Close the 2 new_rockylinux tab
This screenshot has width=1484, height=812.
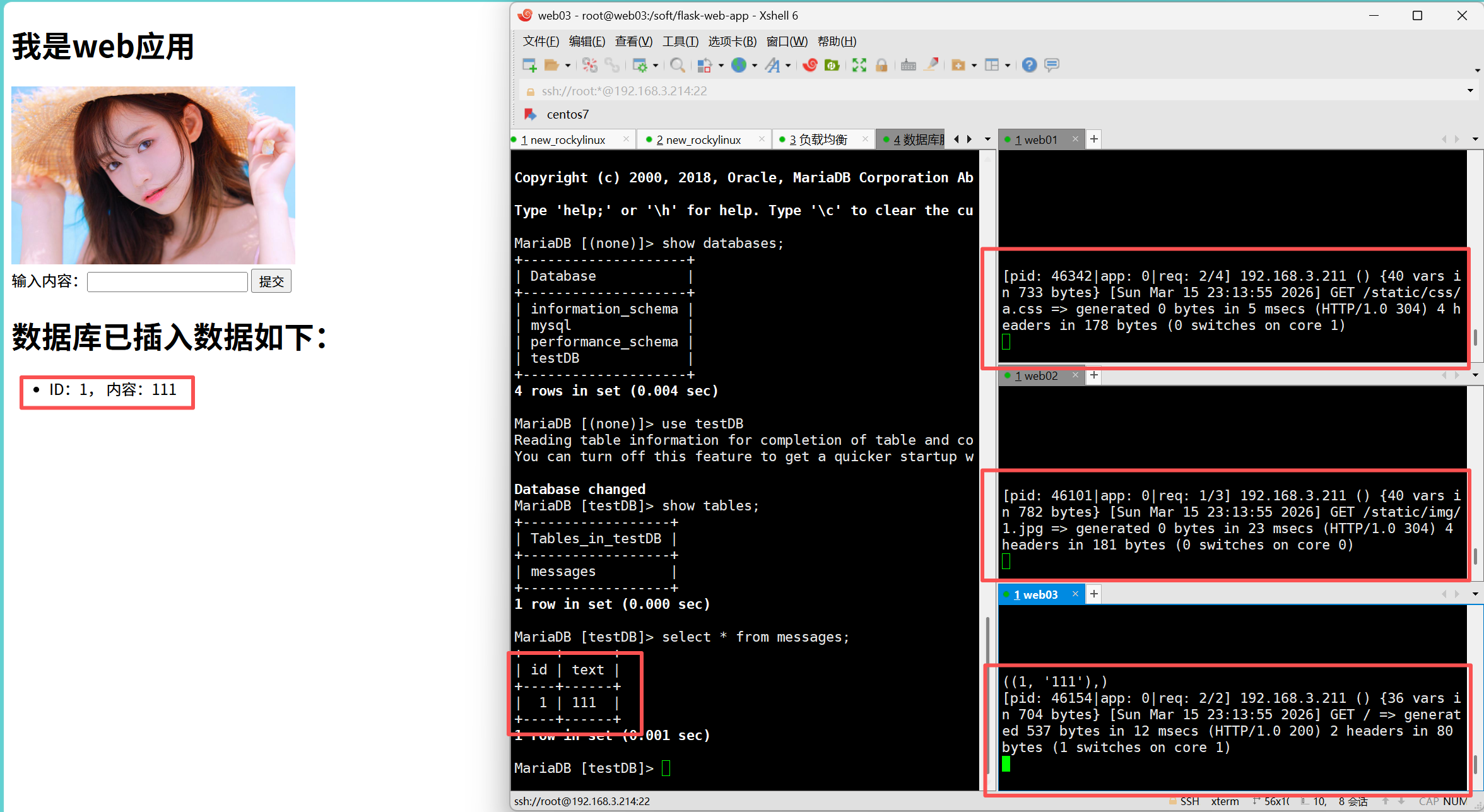[x=762, y=139]
